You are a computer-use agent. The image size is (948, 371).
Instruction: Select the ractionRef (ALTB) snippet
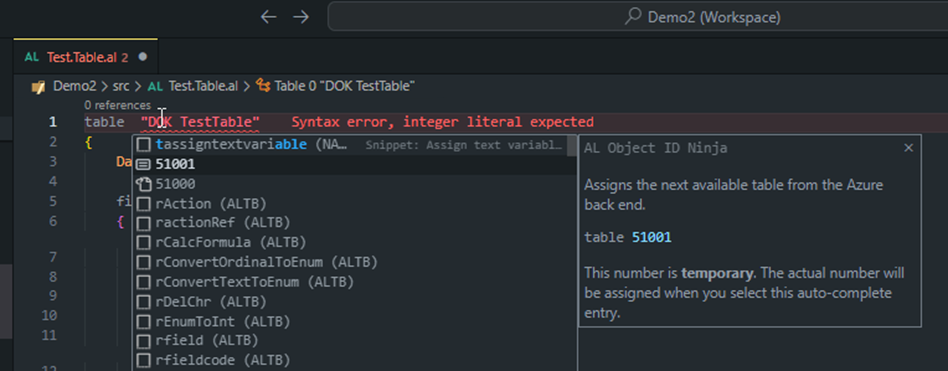tap(354, 223)
